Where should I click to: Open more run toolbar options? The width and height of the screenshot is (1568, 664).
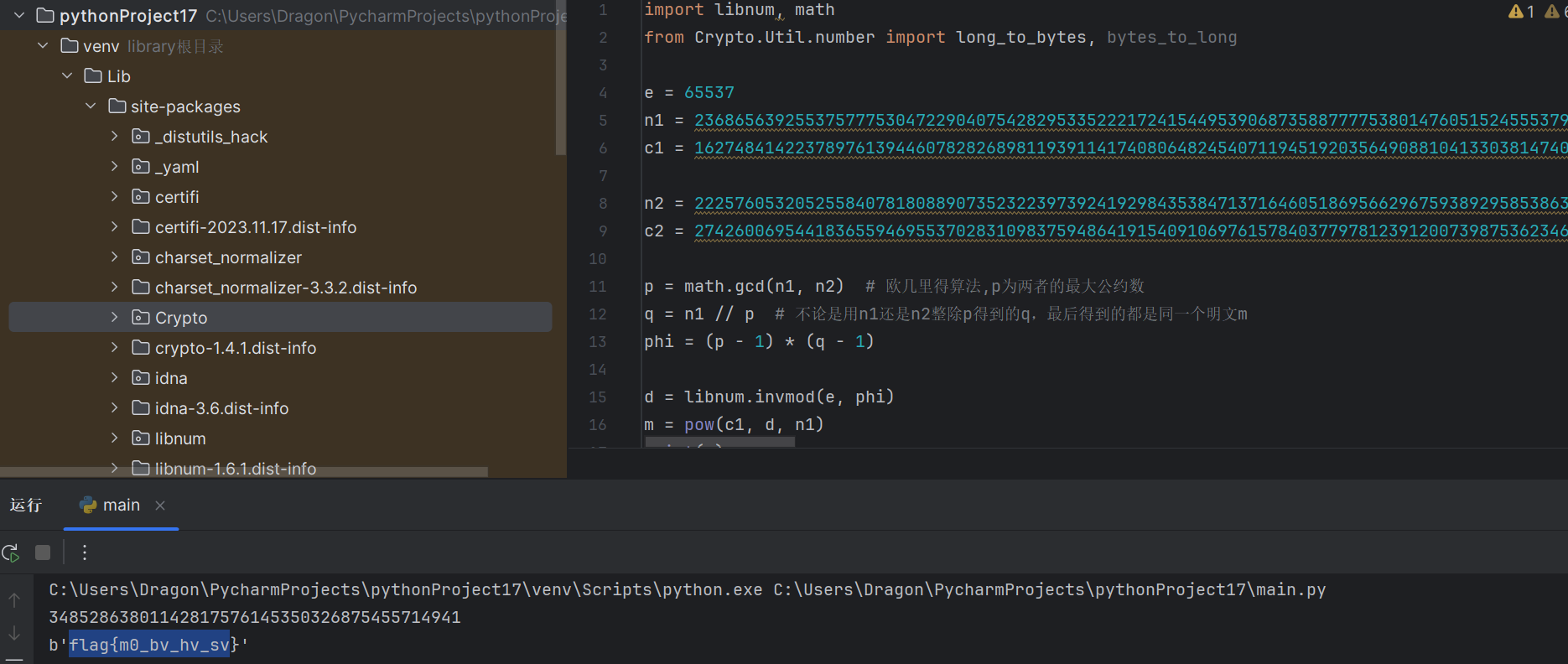click(85, 552)
